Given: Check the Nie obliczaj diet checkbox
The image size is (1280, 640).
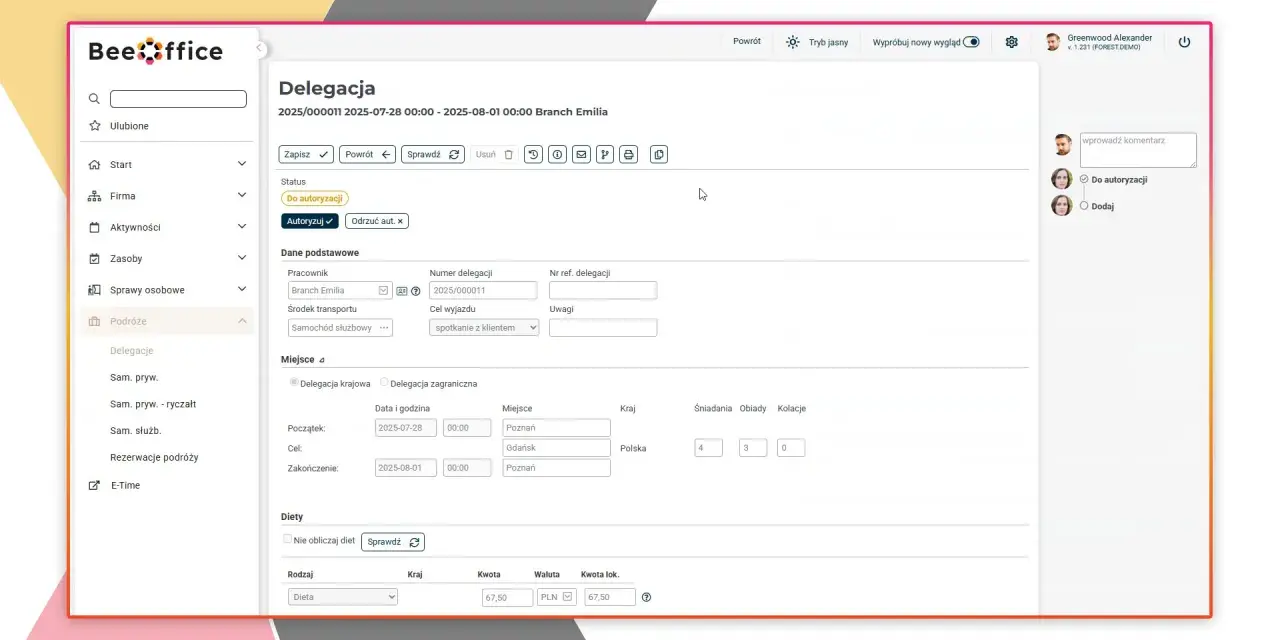Looking at the screenshot, I should click(288, 539).
